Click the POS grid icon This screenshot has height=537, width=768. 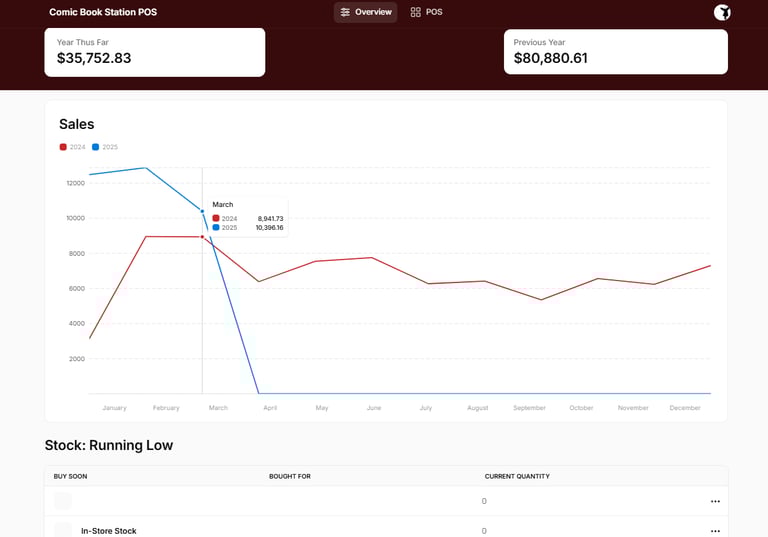pyautogui.click(x=416, y=12)
